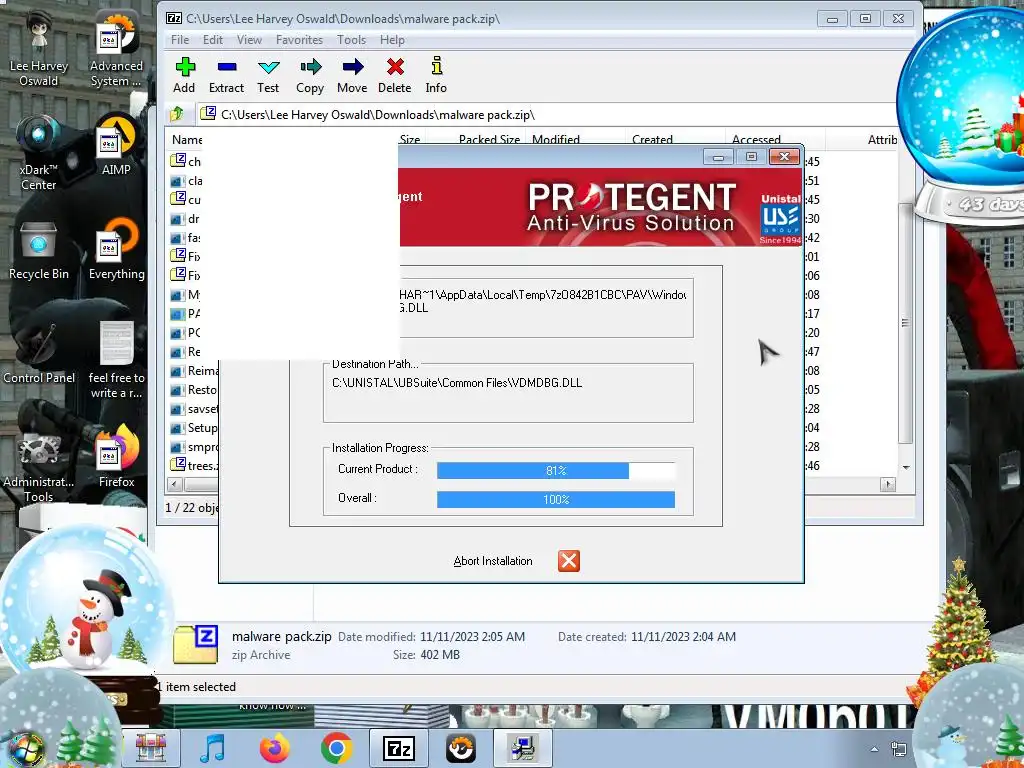
Task: Select the Copy toolbar icon
Action: coord(310,76)
